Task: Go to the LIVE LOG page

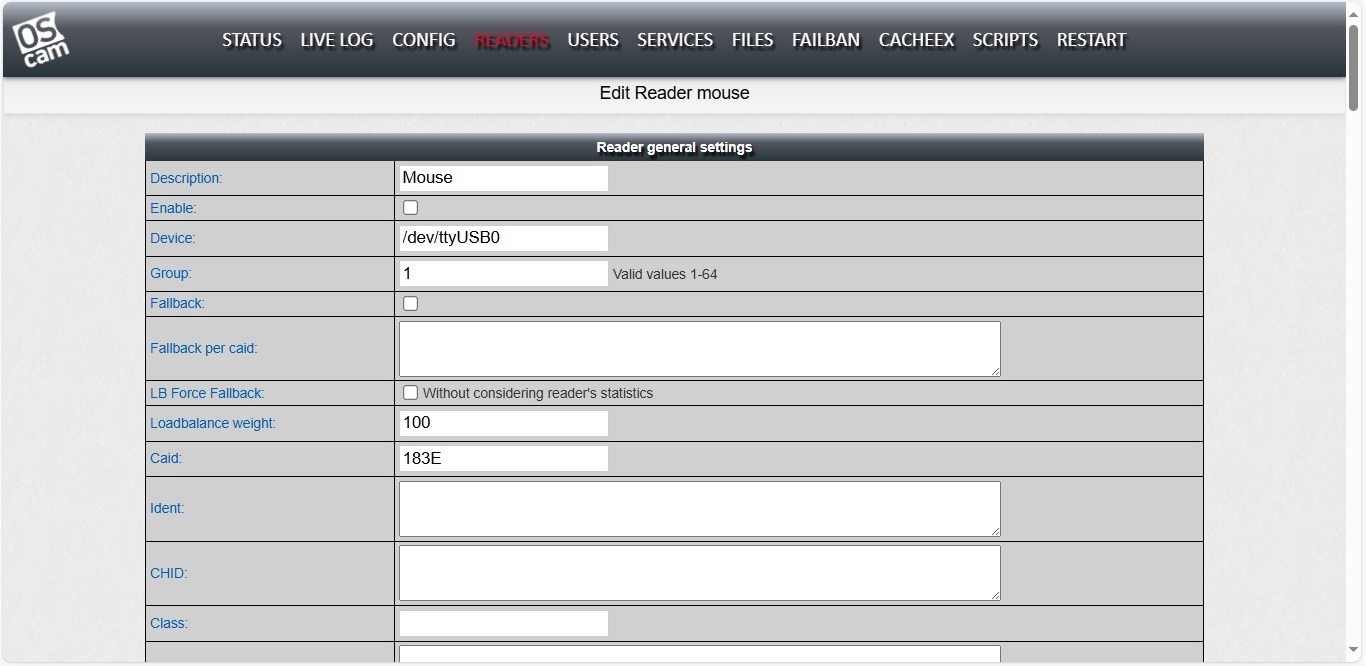Action: tap(336, 40)
